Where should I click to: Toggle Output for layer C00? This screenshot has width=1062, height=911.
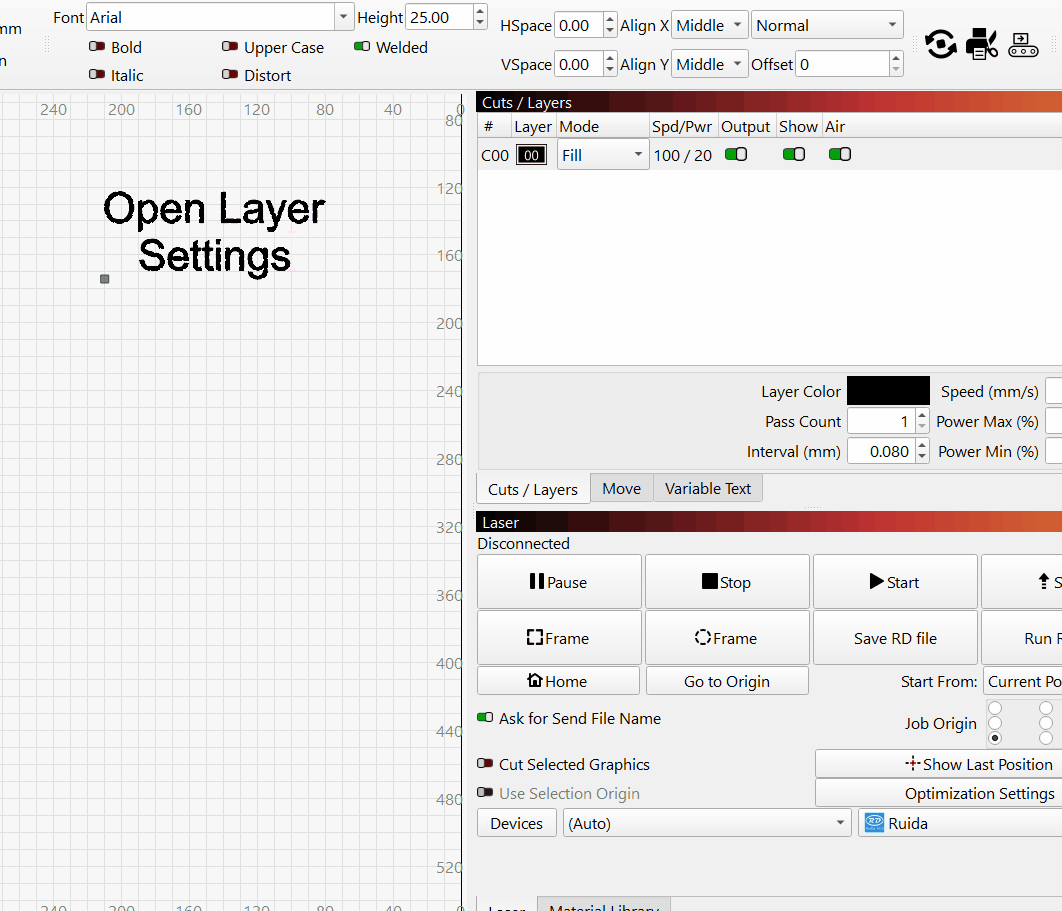pyautogui.click(x=736, y=154)
